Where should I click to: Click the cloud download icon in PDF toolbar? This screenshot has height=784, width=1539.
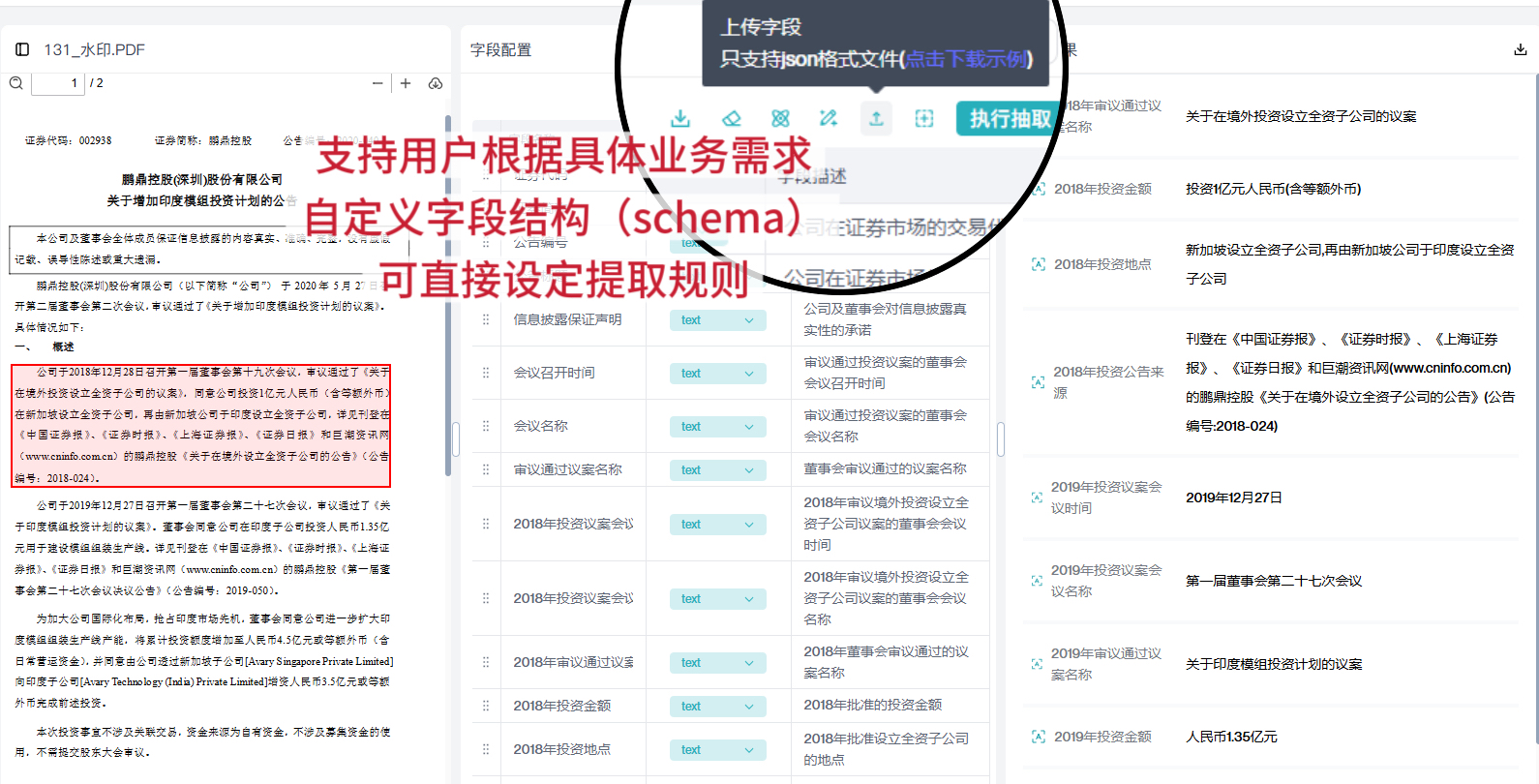(436, 83)
